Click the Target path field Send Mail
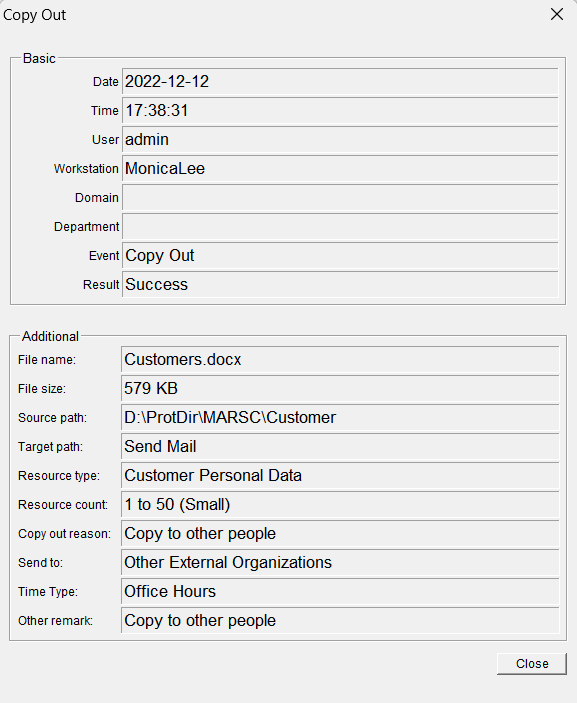The image size is (577, 703). (340, 447)
